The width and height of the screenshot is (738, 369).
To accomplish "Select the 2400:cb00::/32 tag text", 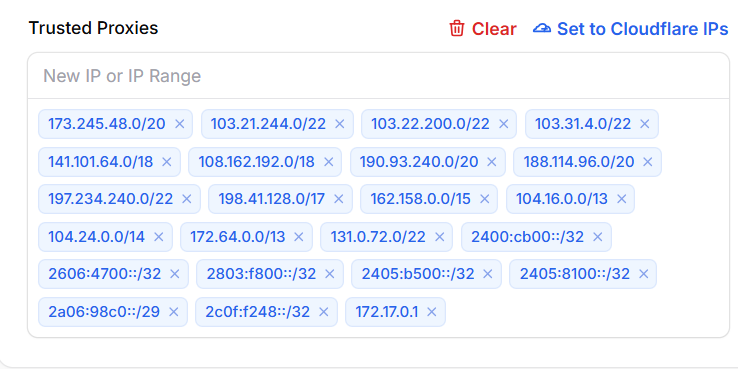I will (528, 237).
